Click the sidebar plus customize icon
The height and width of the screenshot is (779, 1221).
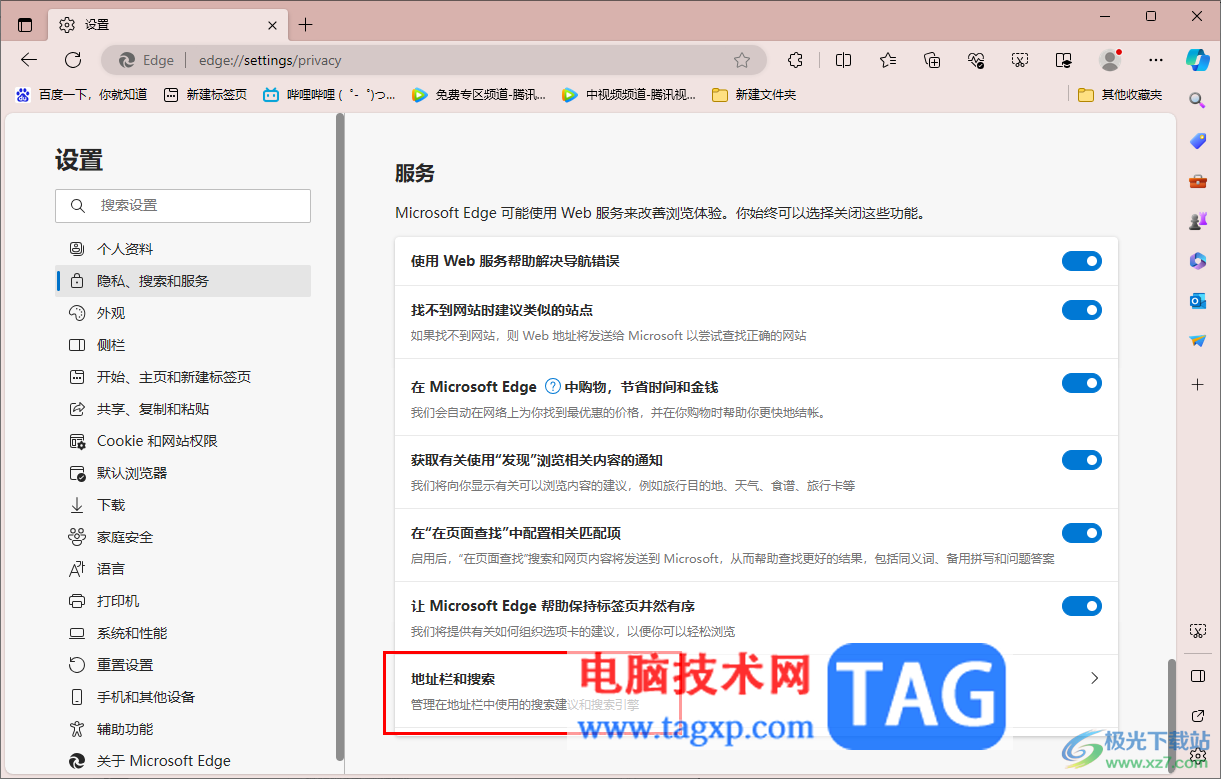click(1197, 384)
